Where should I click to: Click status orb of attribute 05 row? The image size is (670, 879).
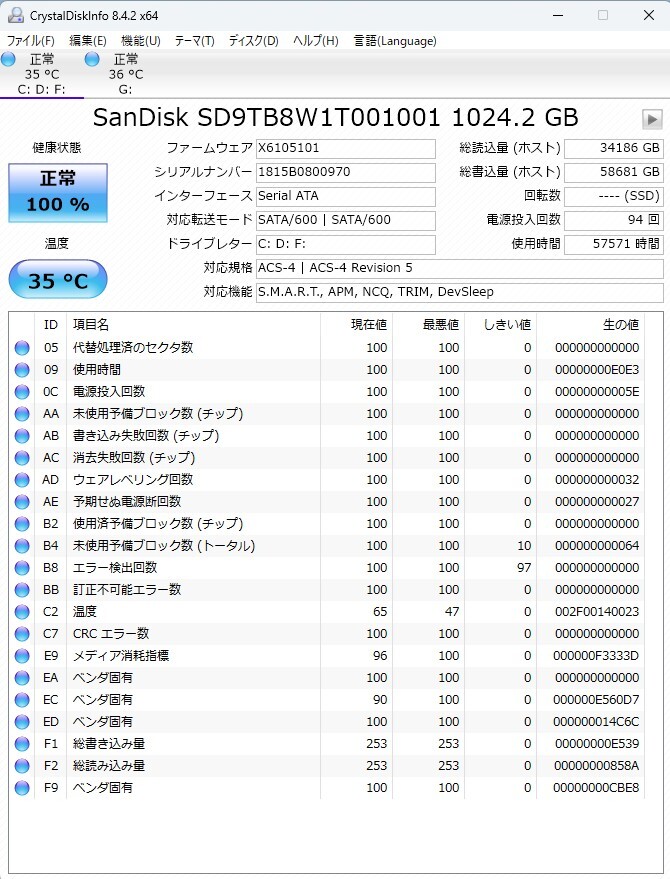pos(22,348)
